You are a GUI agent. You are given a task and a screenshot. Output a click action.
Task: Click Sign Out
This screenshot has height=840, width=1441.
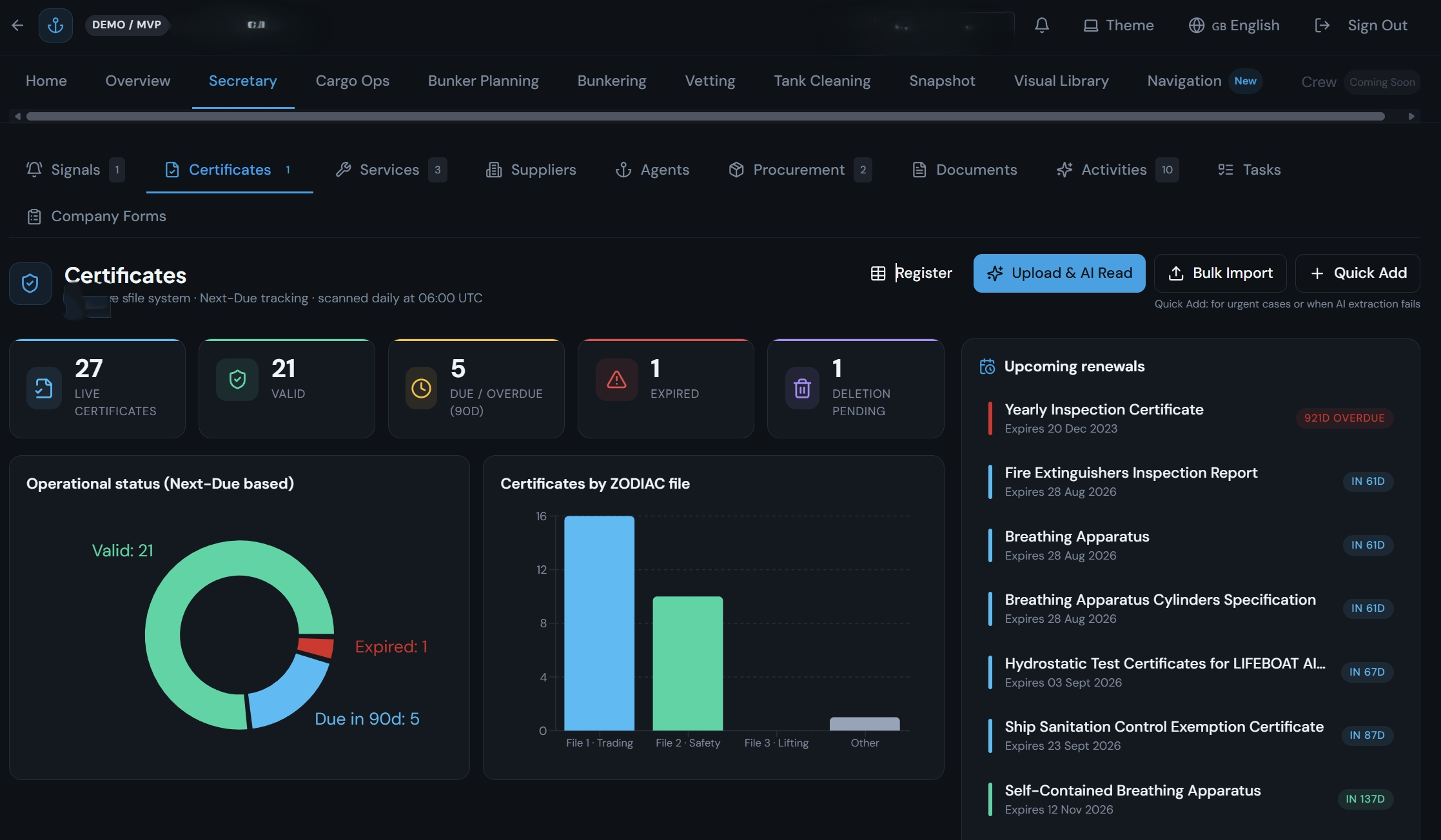coord(1361,25)
